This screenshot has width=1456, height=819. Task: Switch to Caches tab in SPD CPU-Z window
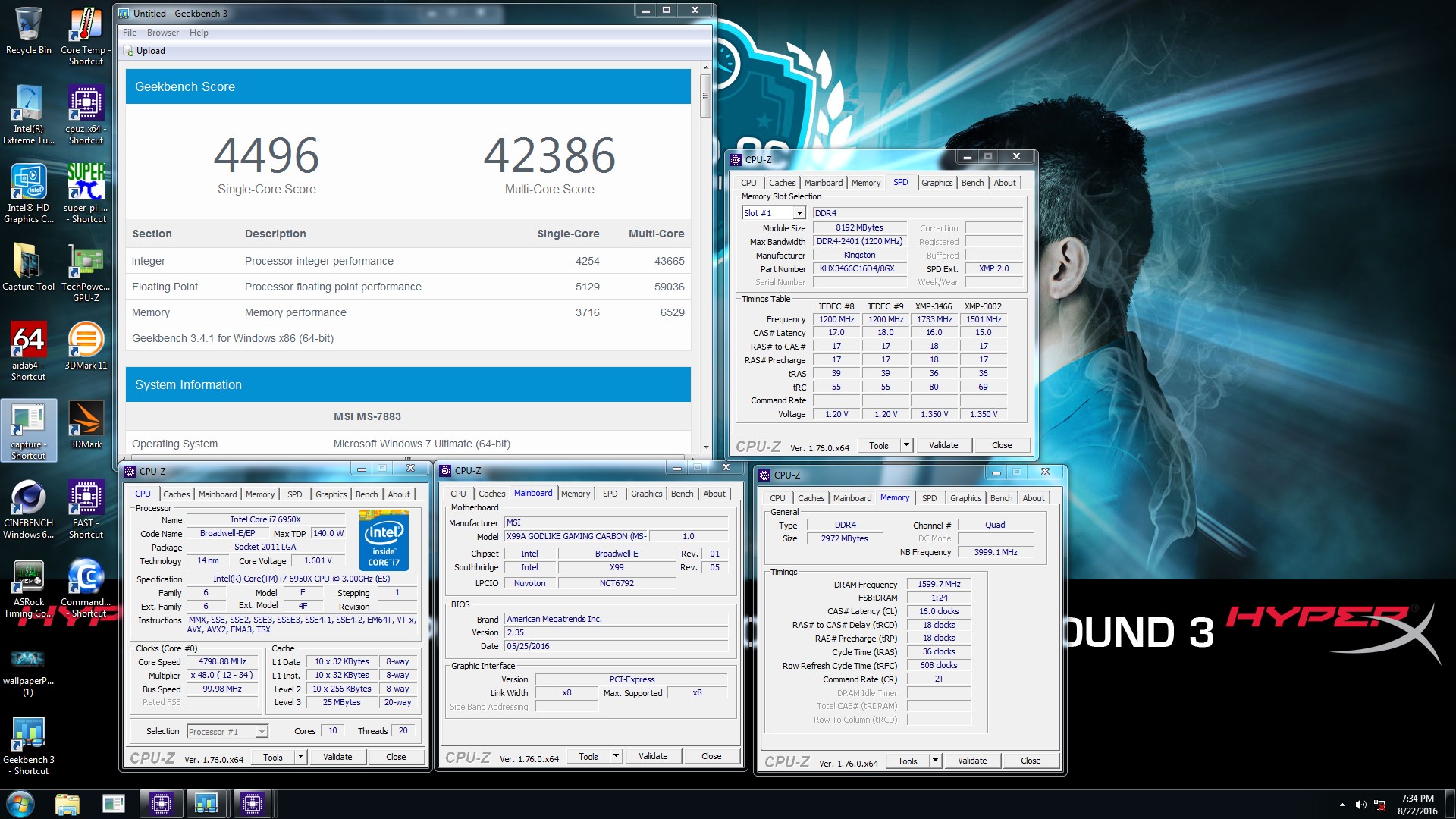point(782,183)
